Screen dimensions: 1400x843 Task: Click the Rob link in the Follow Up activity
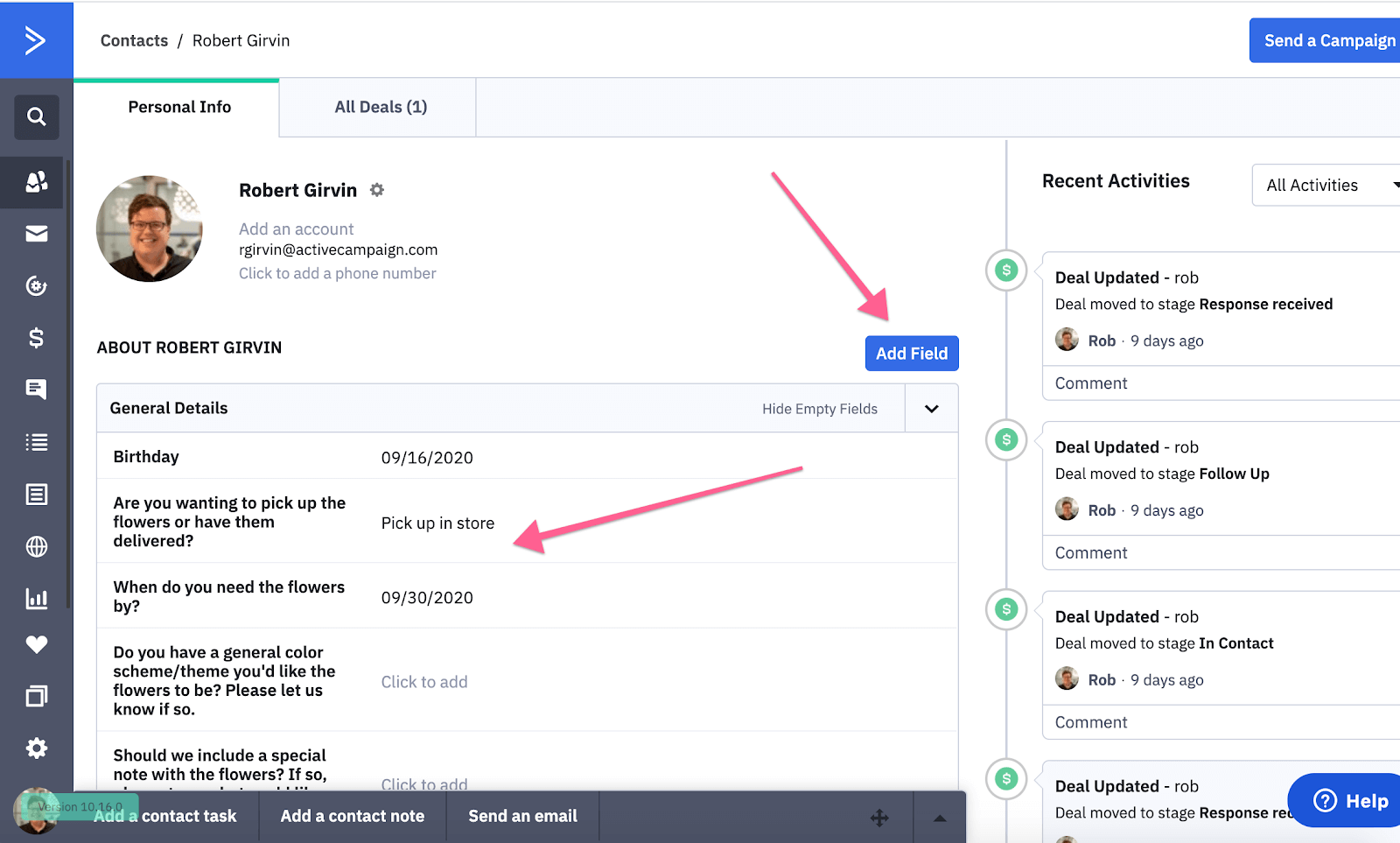[1102, 510]
